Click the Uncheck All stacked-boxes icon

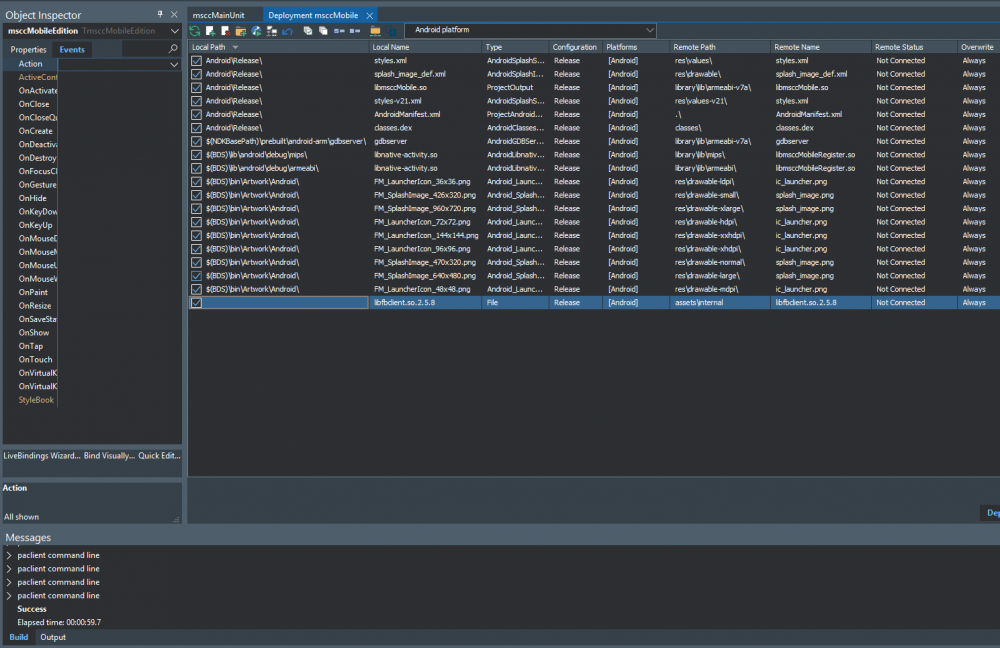coord(323,31)
